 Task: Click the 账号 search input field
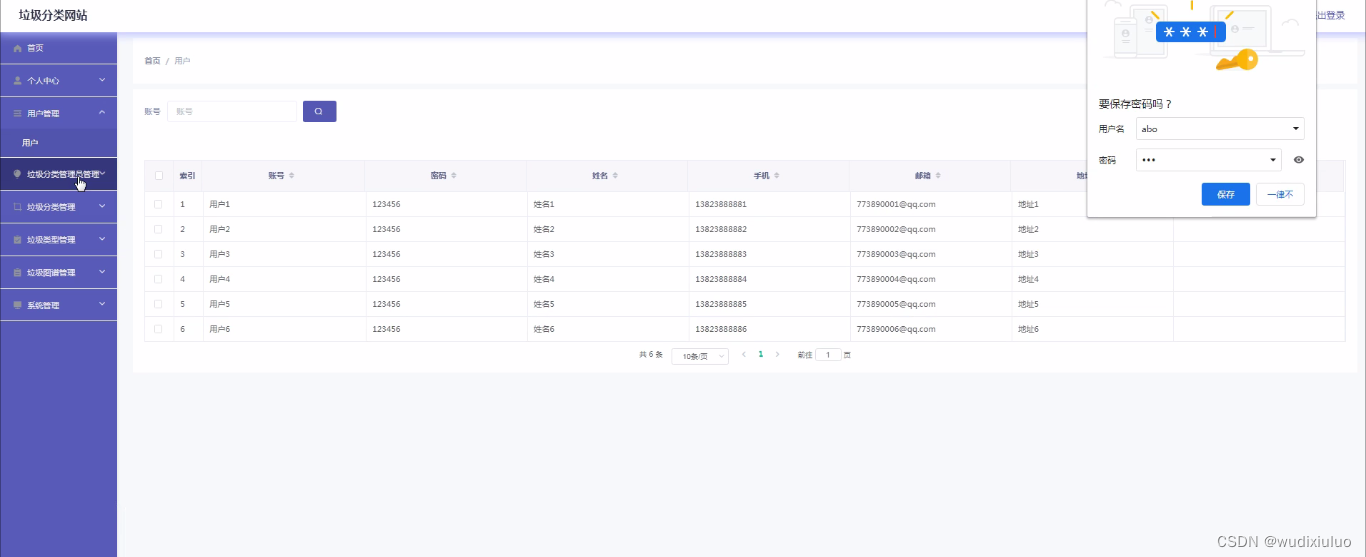pos(232,112)
